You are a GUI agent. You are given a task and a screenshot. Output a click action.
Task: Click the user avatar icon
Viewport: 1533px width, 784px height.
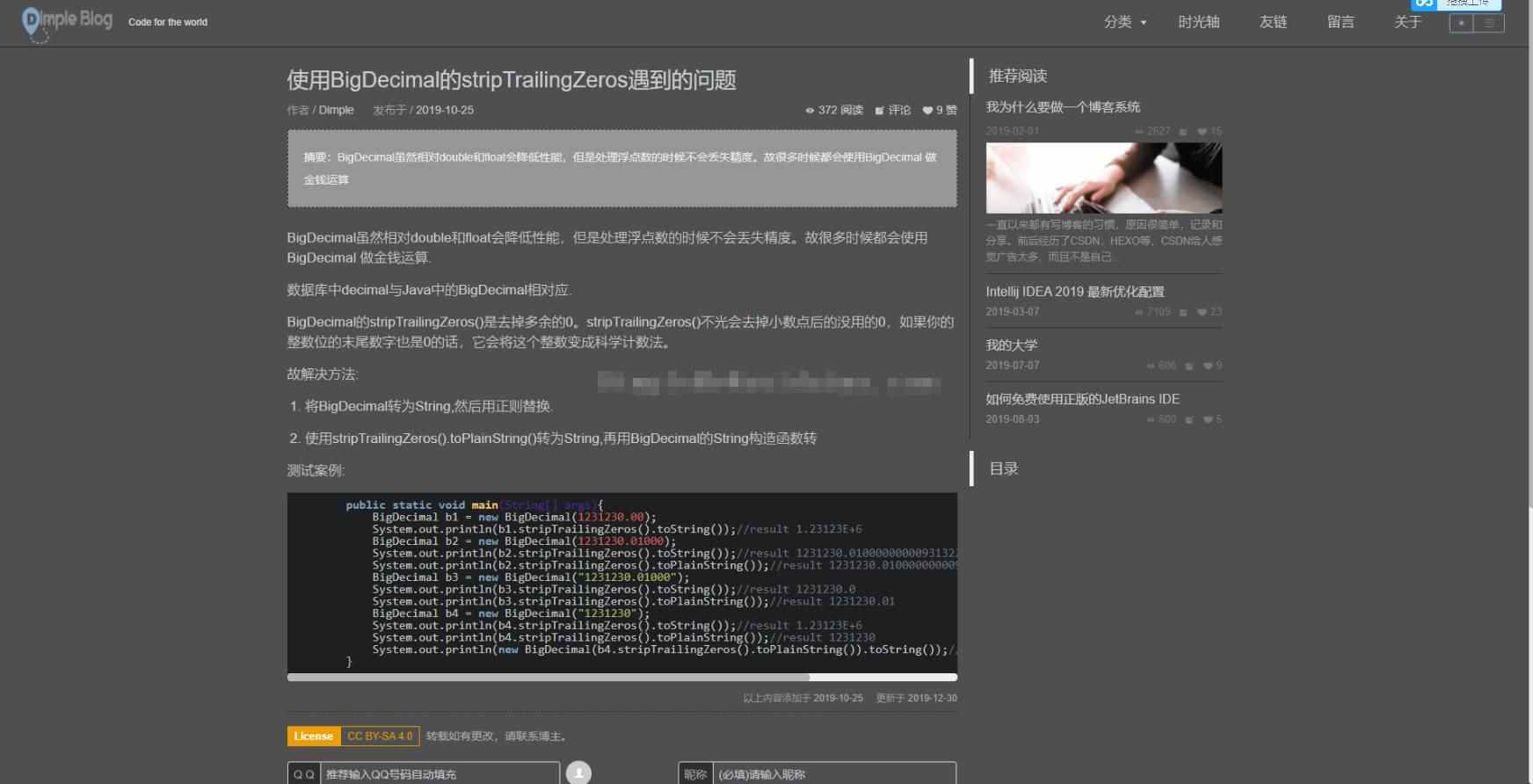tap(578, 773)
